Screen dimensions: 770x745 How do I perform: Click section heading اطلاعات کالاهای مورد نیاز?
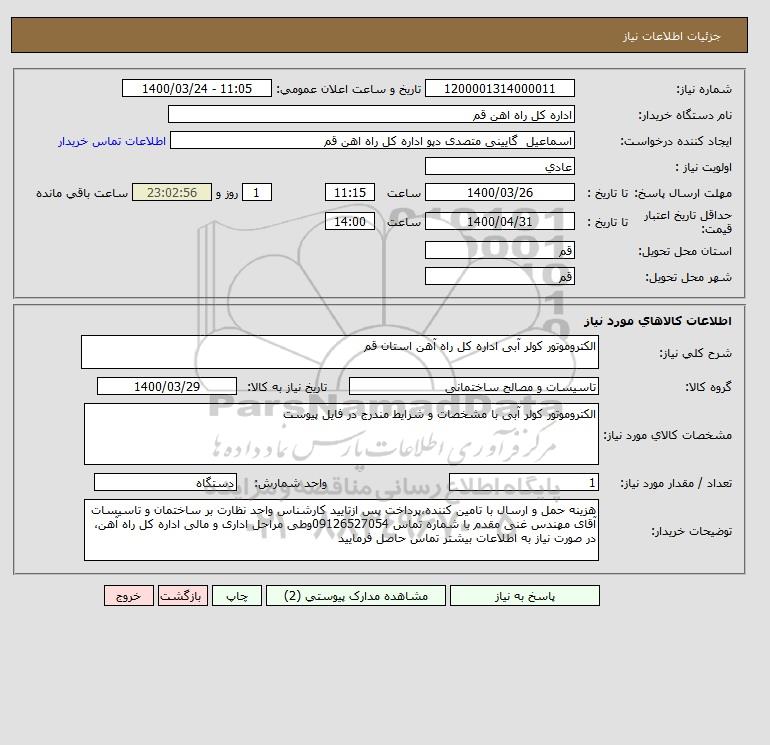[658, 321]
